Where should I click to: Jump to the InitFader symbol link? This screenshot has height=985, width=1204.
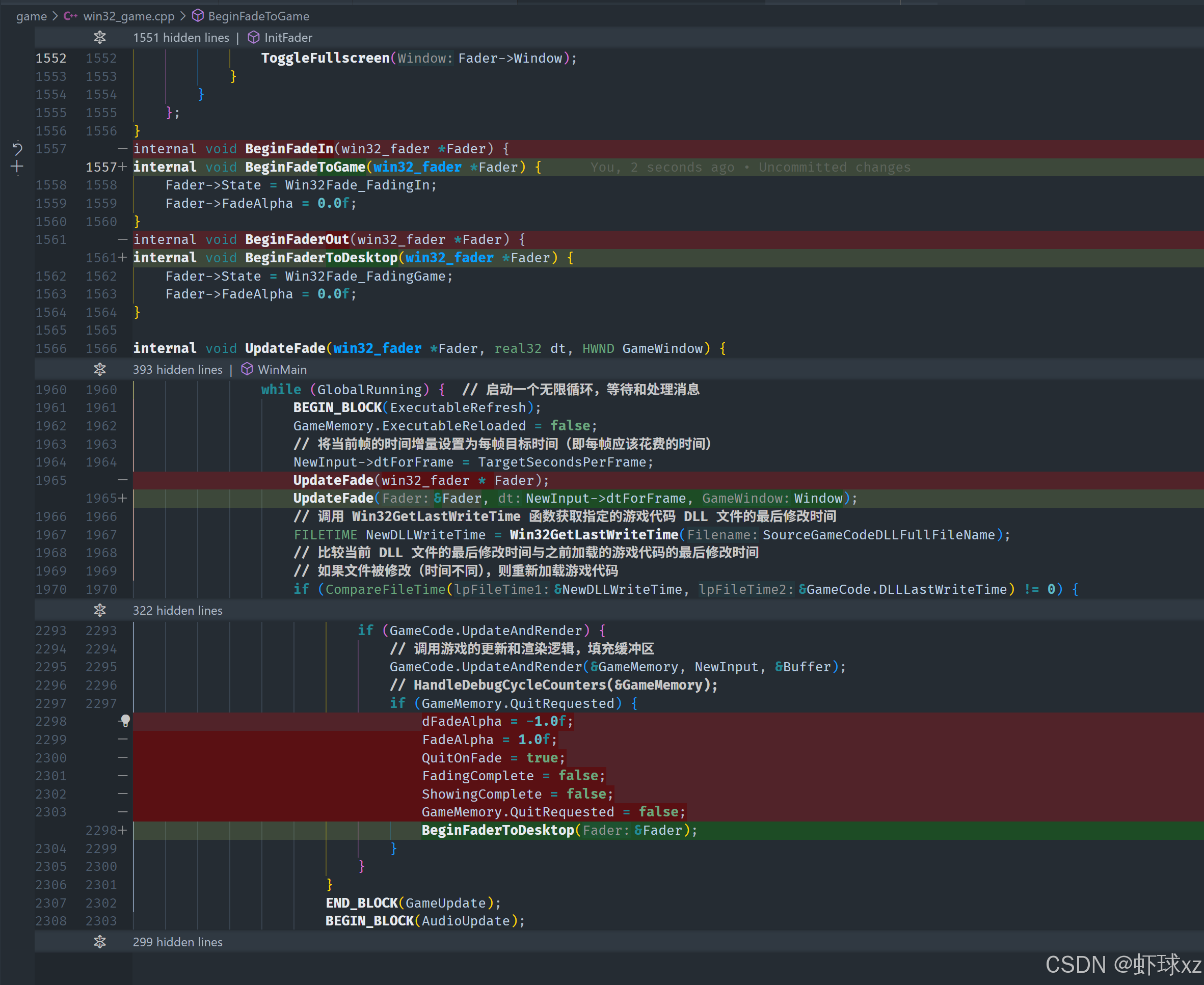(288, 38)
